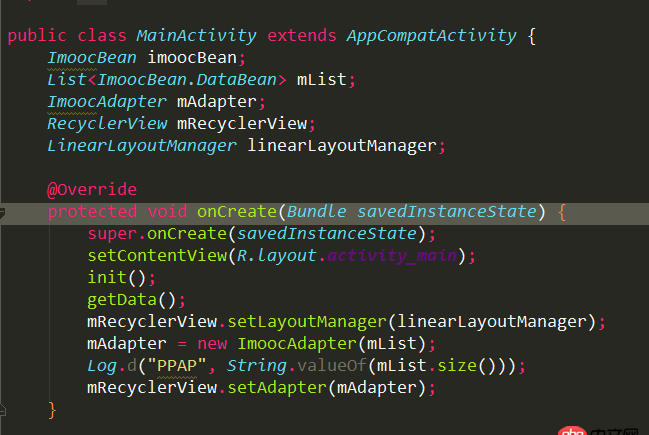Click the ImoocBean type in the field declaration
Viewport: 649px width, 435px height.
(91, 58)
